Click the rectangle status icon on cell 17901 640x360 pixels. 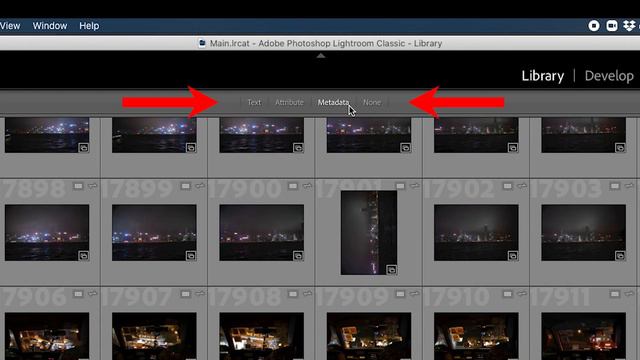coord(400,186)
